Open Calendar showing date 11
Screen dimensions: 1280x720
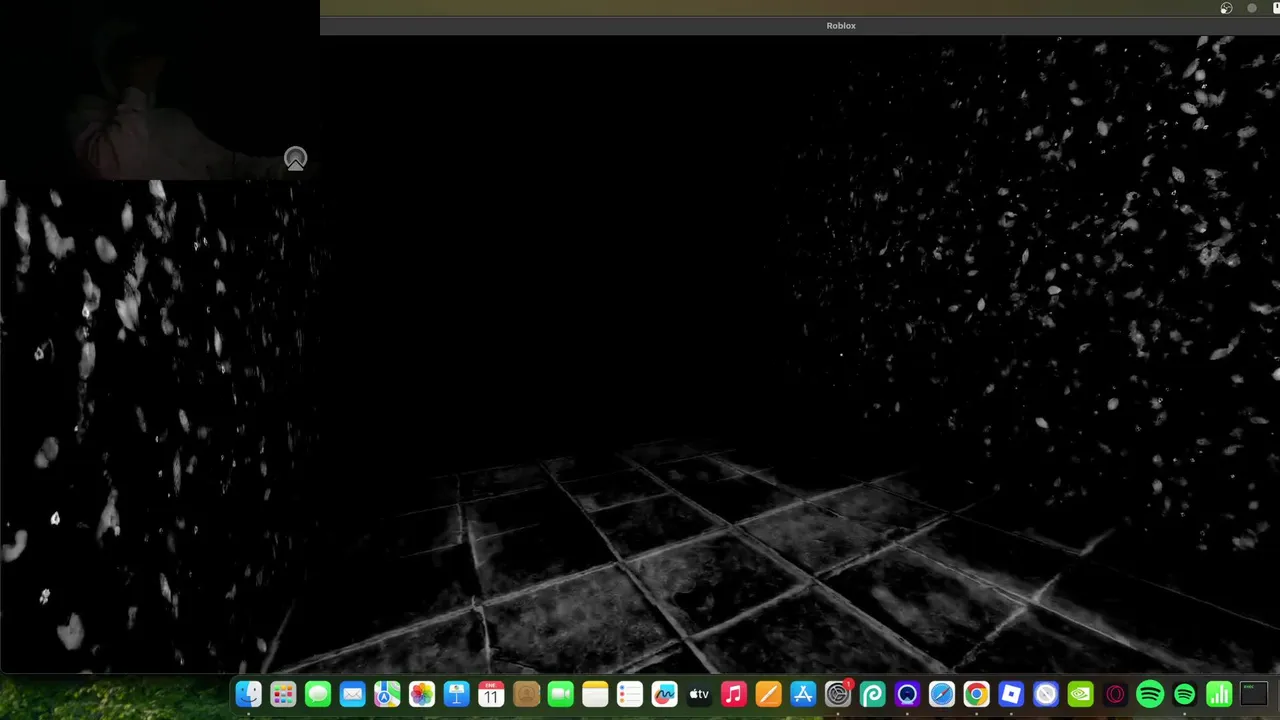click(491, 694)
